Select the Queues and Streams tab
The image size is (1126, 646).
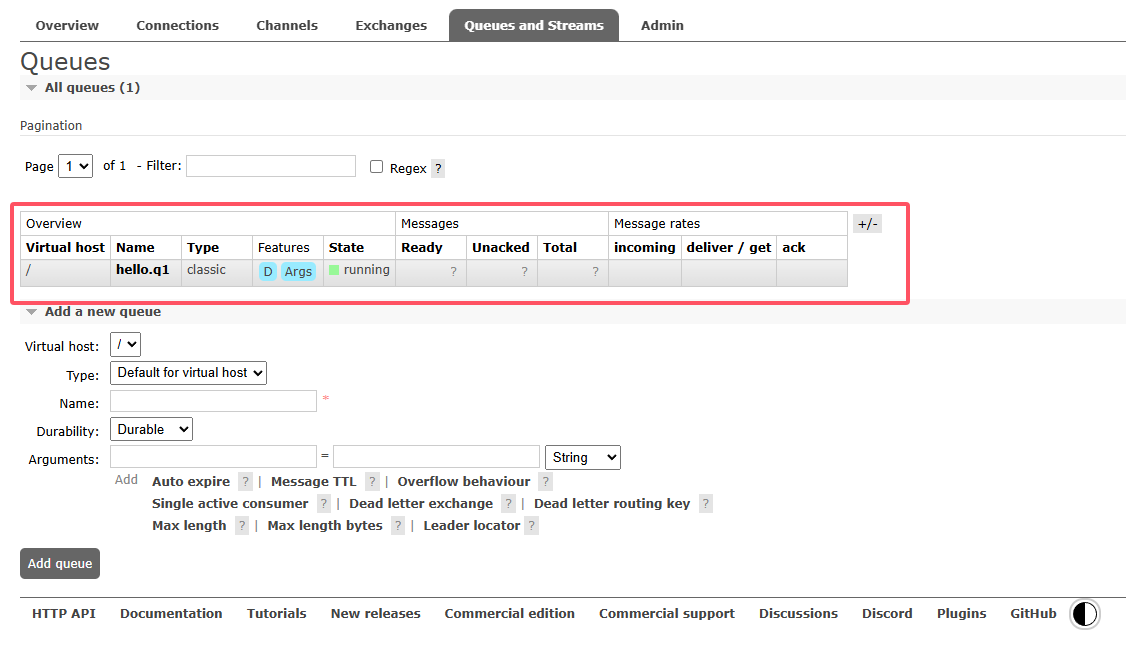pos(534,25)
